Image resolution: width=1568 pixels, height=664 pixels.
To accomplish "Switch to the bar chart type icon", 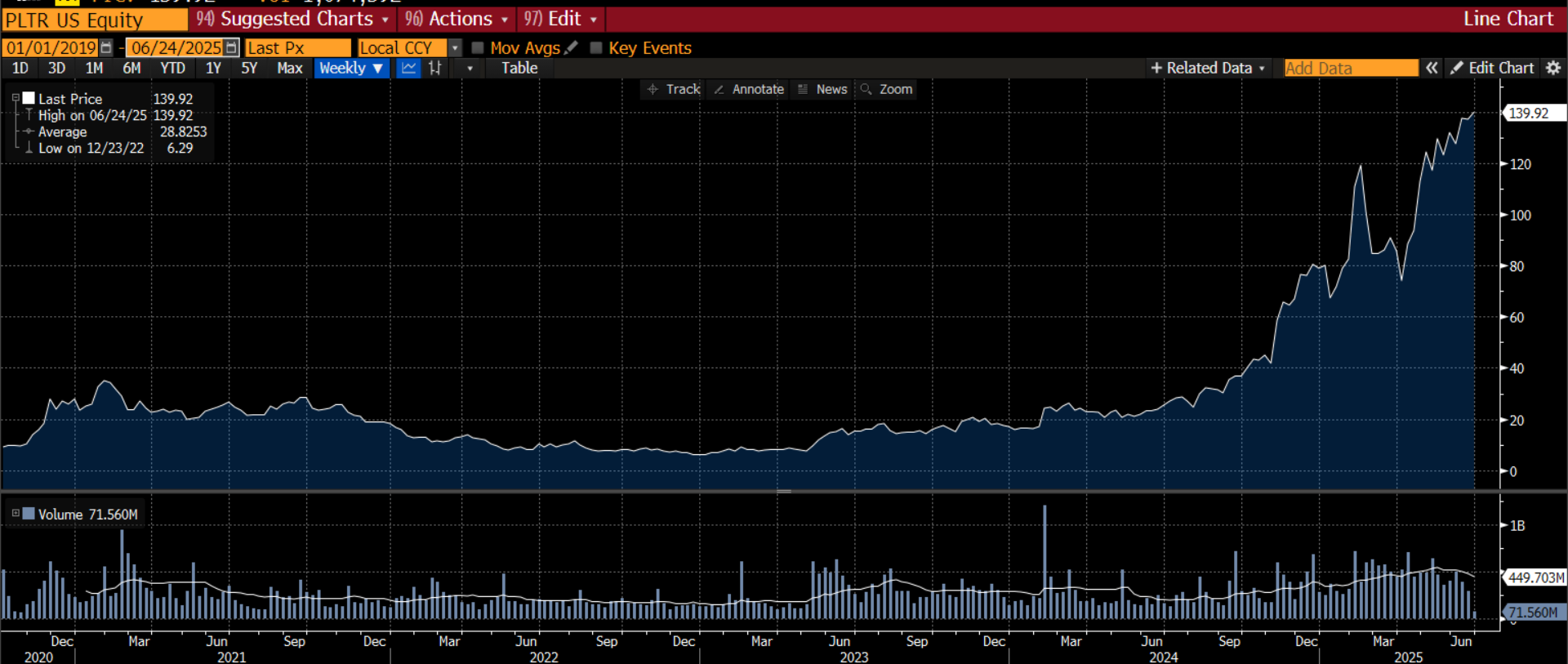I will [435, 69].
